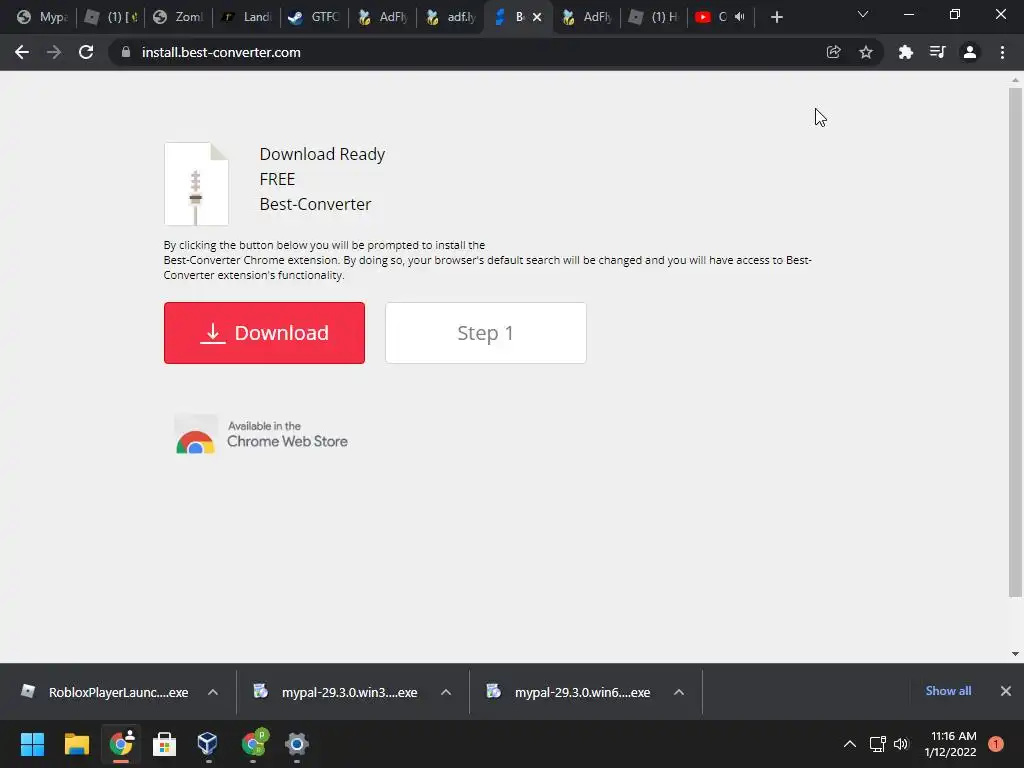Expand mypal win3 download options
Image resolution: width=1024 pixels, height=768 pixels.
(x=446, y=692)
